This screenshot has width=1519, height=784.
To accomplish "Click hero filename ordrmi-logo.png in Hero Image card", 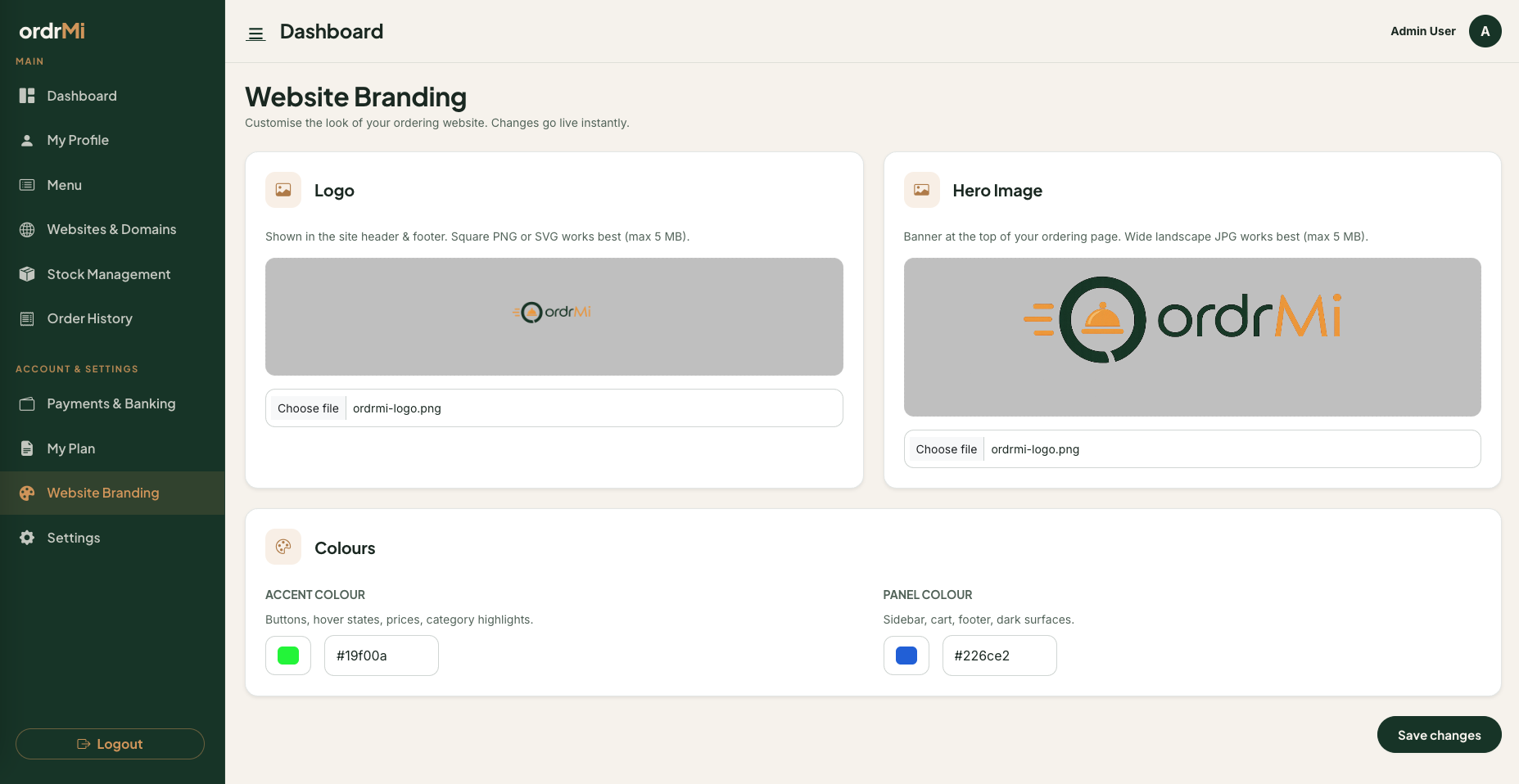I will 1035,449.
